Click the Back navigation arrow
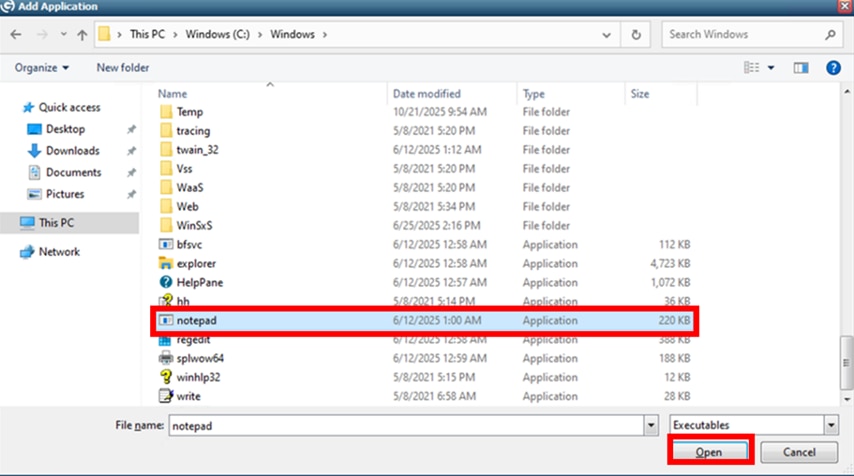 (x=16, y=34)
